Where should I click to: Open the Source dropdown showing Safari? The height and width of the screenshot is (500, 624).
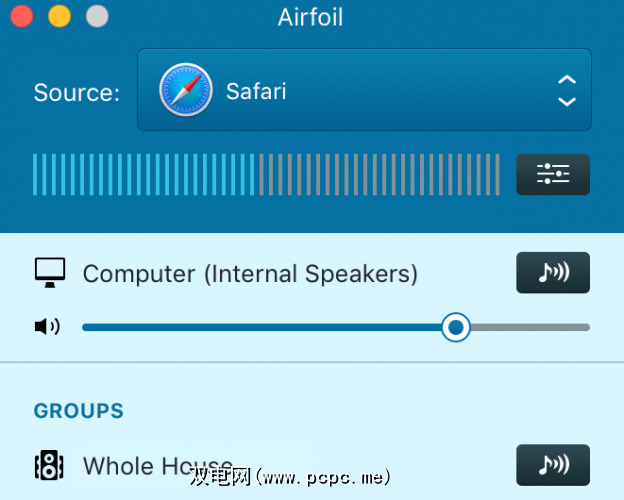[x=364, y=92]
